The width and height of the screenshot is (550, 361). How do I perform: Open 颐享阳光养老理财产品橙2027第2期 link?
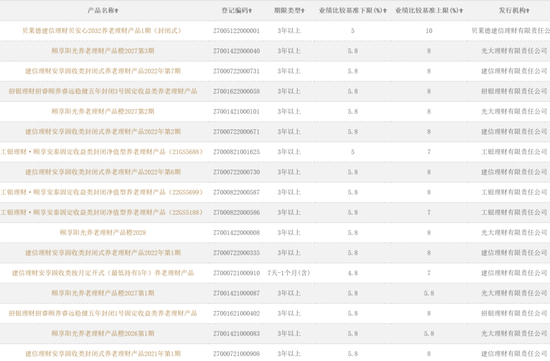(x=103, y=112)
